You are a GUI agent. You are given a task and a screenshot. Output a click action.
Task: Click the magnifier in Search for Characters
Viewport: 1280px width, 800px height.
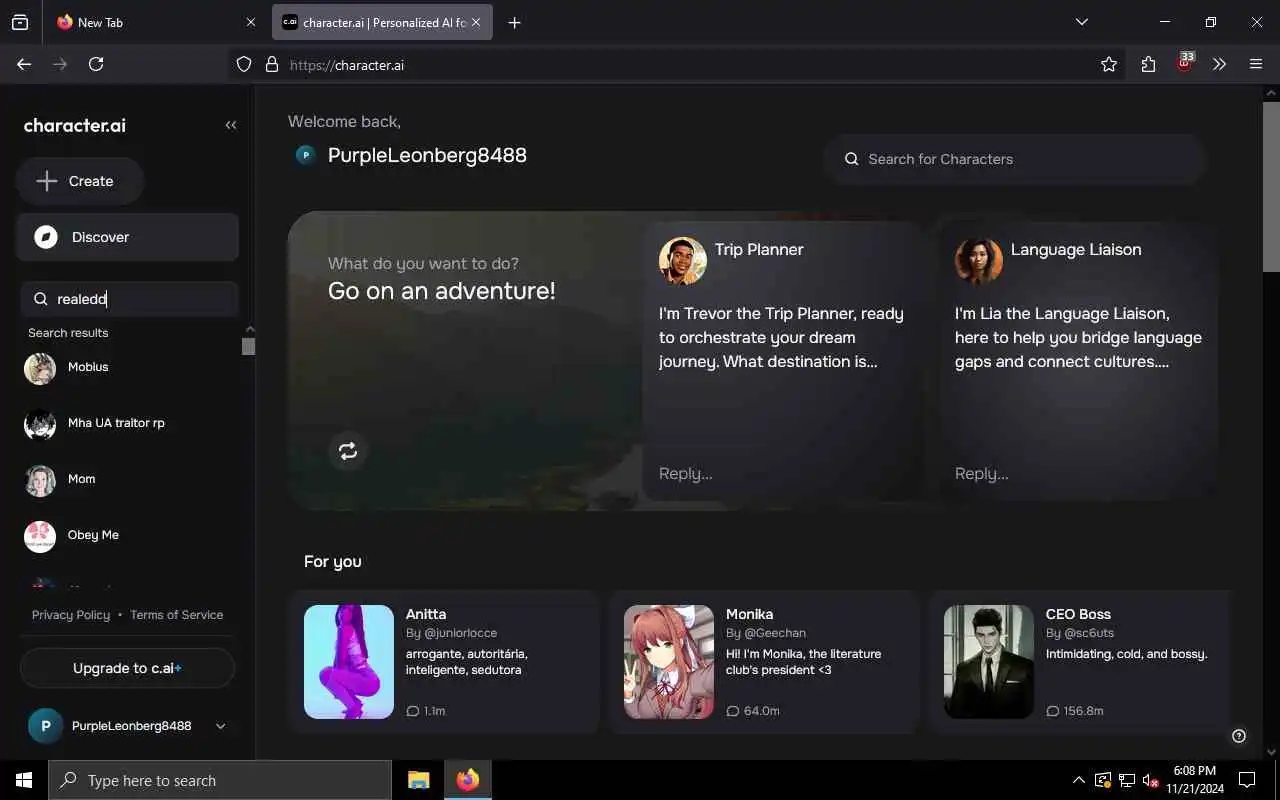(x=852, y=159)
